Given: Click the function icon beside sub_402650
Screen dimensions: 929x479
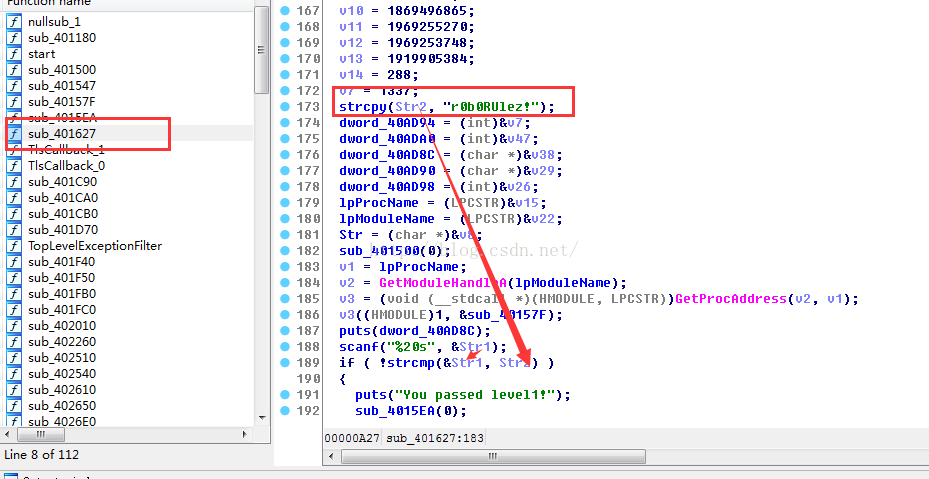Looking at the screenshot, I should pos(14,406).
